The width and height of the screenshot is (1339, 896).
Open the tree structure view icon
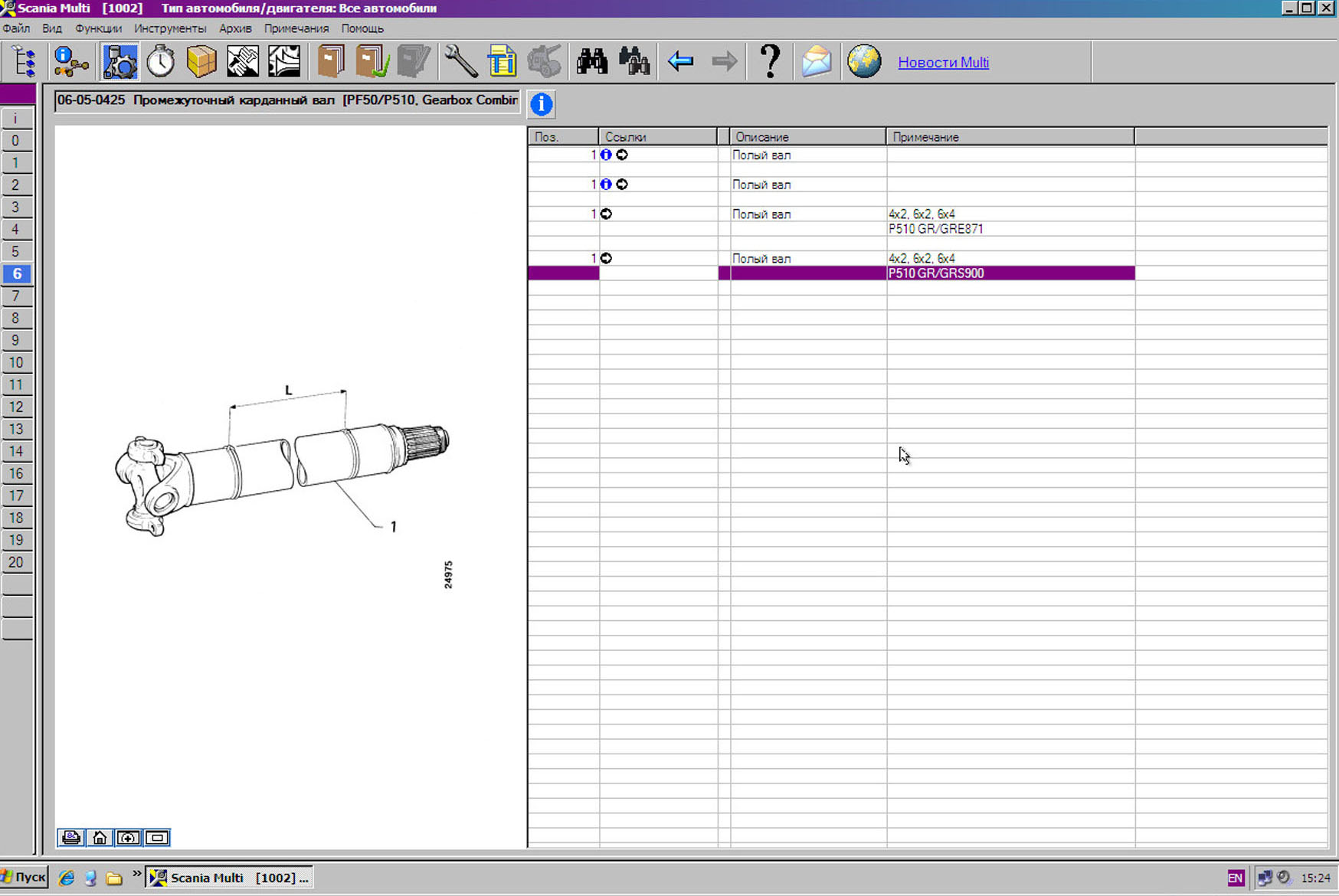pos(24,61)
